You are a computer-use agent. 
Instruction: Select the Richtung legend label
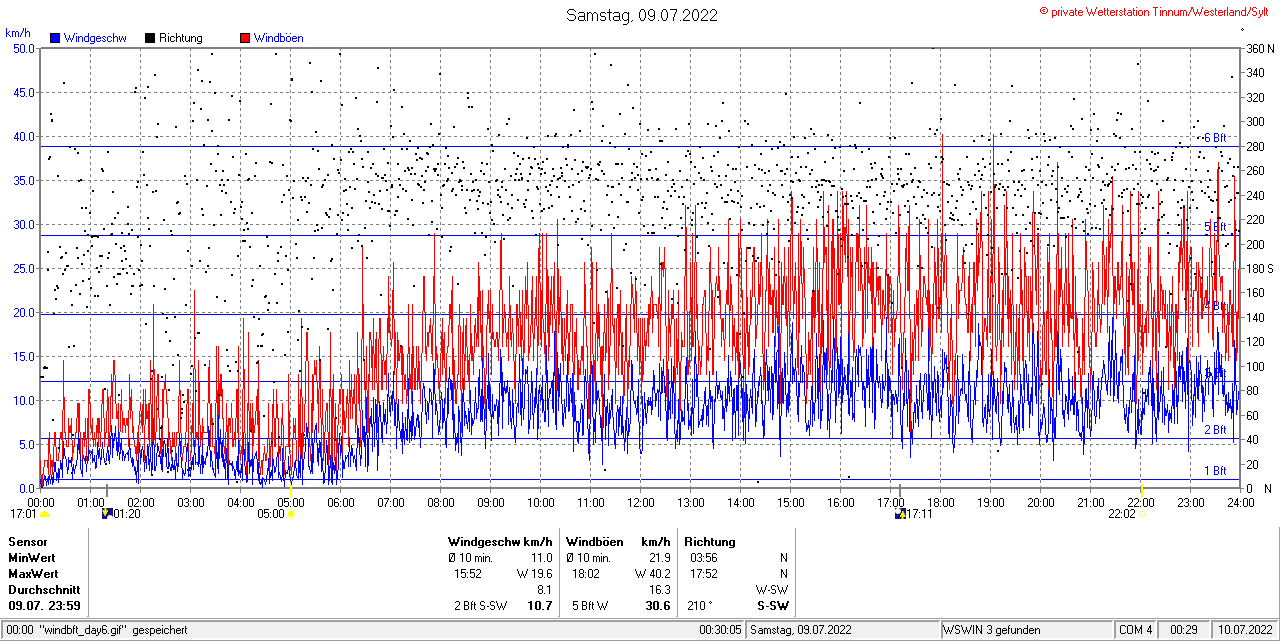pos(181,38)
